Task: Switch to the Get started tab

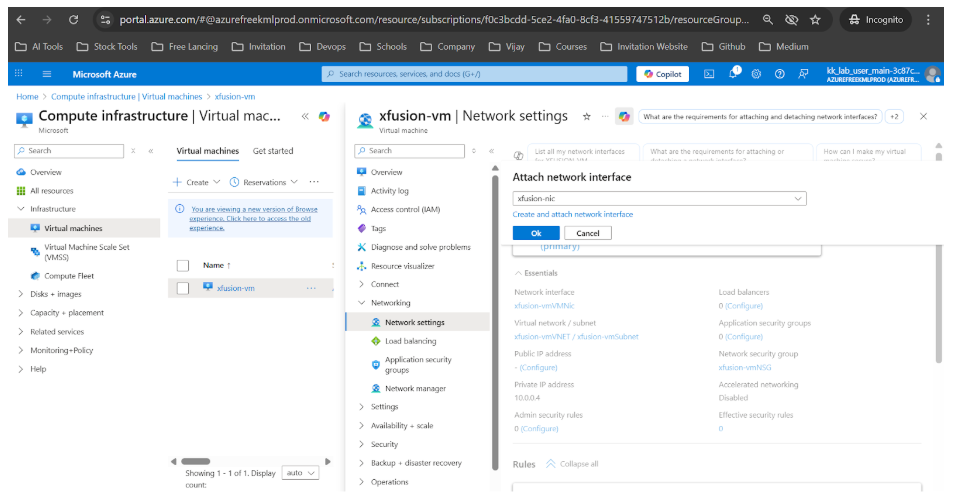Action: (273, 151)
